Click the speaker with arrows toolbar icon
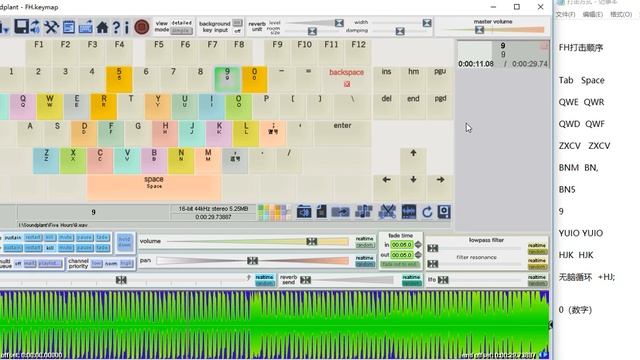Viewport: 640px width, 360px height. pos(36,27)
